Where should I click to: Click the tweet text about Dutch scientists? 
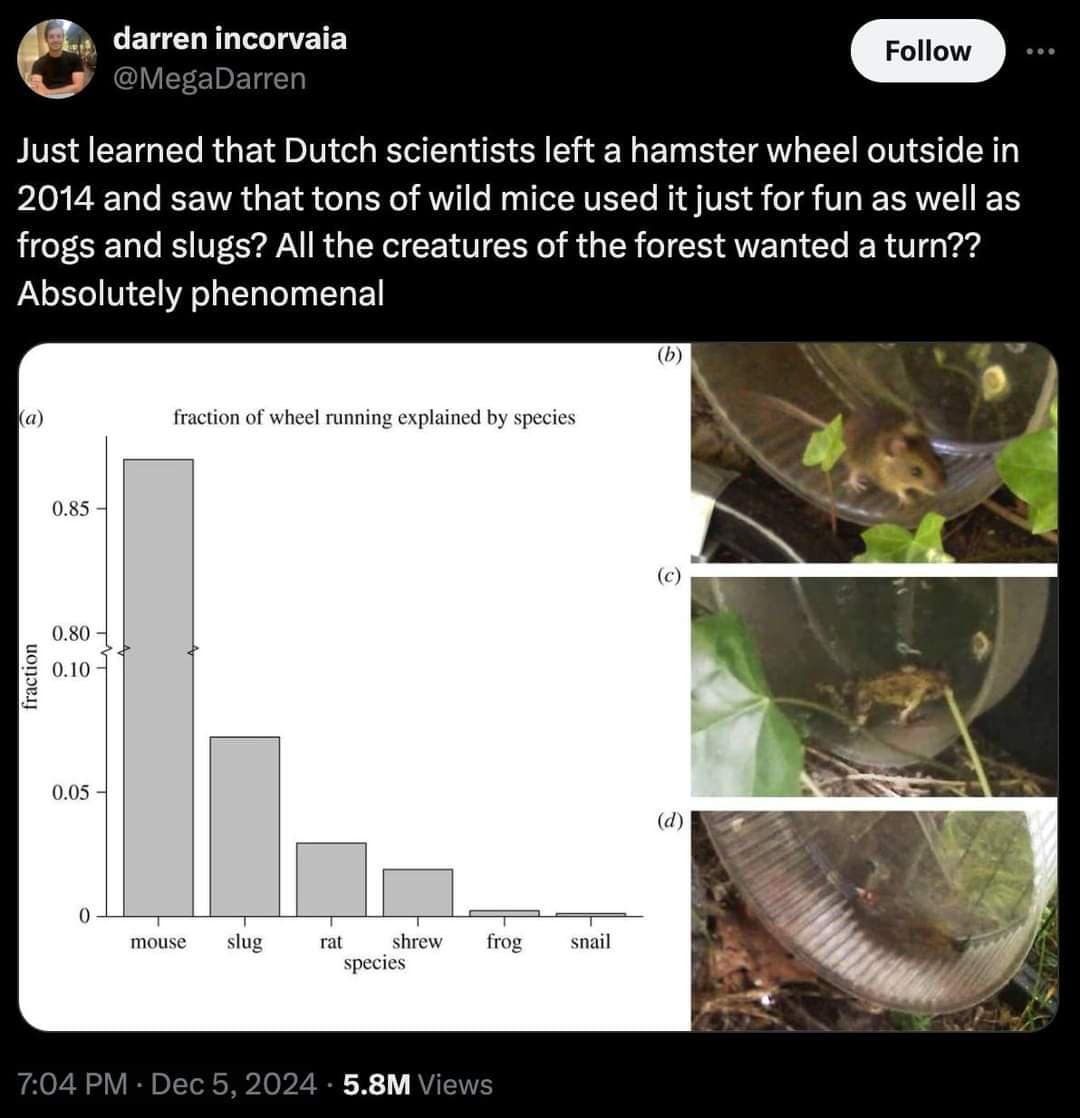tap(518, 222)
